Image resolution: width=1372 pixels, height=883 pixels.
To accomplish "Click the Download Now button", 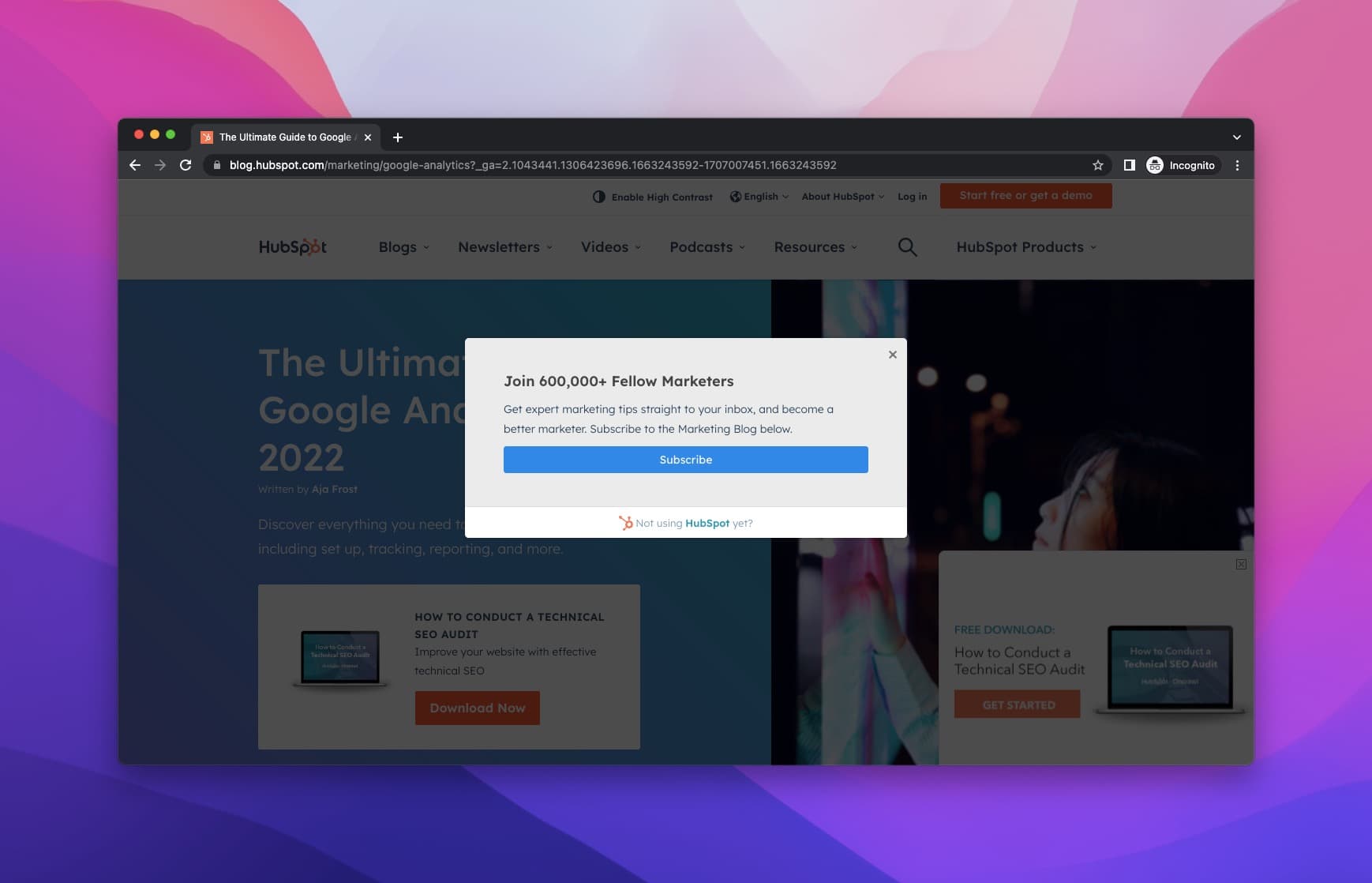I will pos(478,708).
